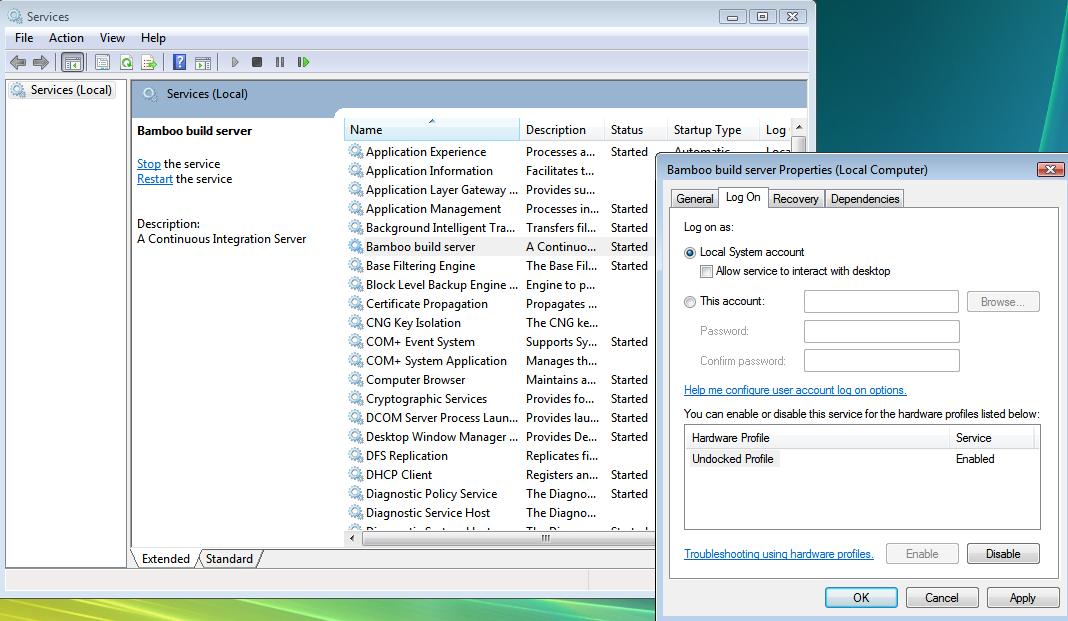The width and height of the screenshot is (1068, 621).
Task: Switch to the General tab
Action: point(695,199)
